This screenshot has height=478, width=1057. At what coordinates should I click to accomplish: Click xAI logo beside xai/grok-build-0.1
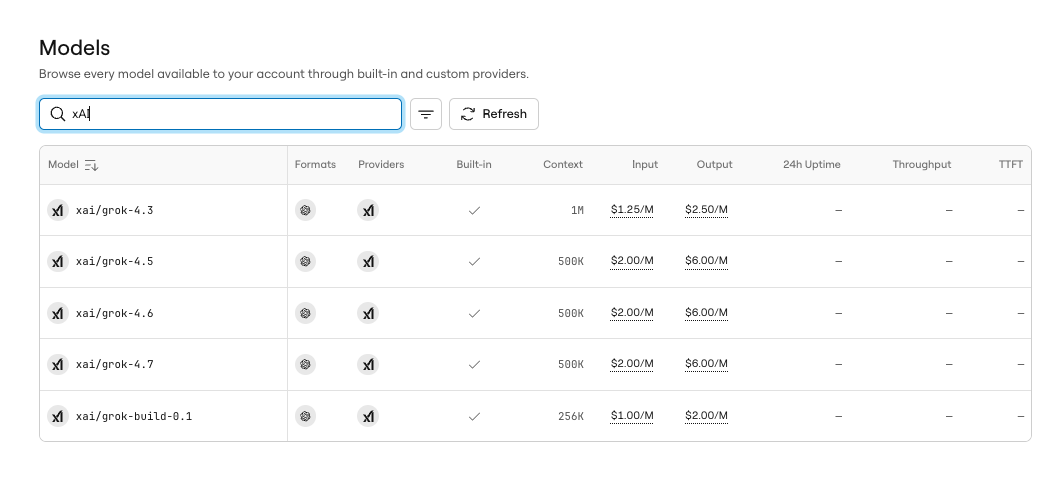pos(58,416)
